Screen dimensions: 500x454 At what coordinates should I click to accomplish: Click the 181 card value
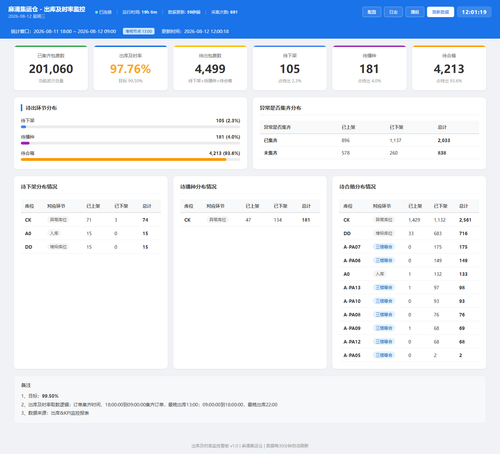[x=369, y=69]
